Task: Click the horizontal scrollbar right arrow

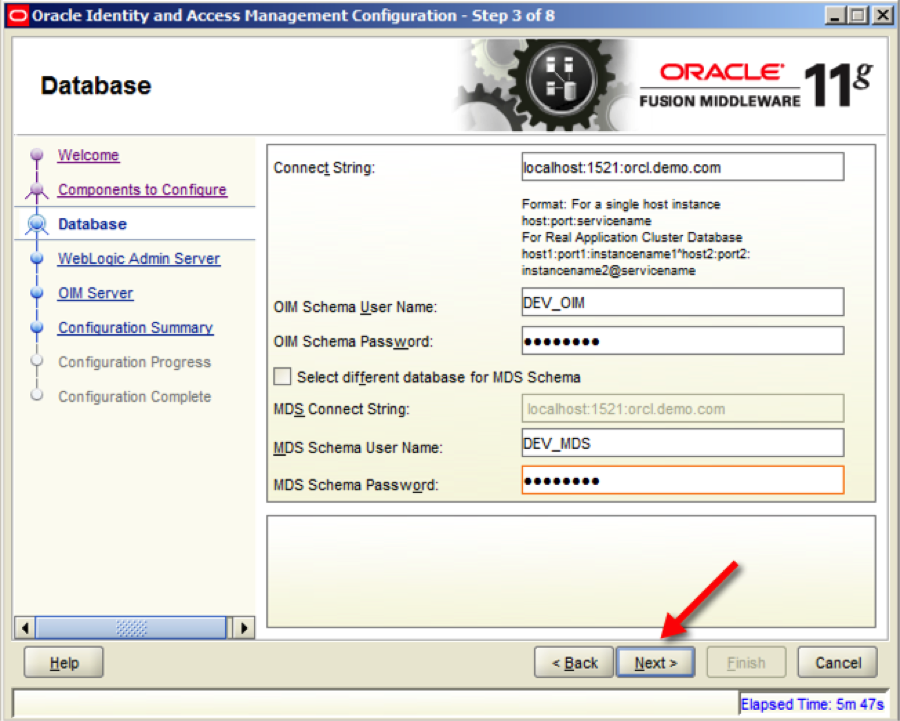Action: pos(244,627)
